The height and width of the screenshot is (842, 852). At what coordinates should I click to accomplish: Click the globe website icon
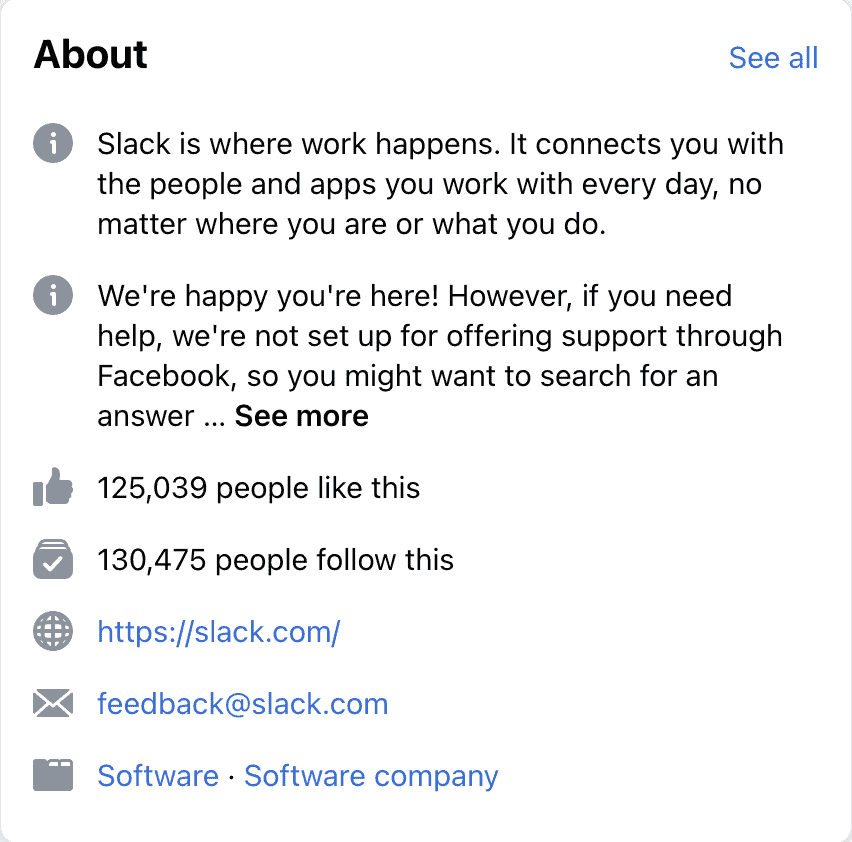click(53, 632)
